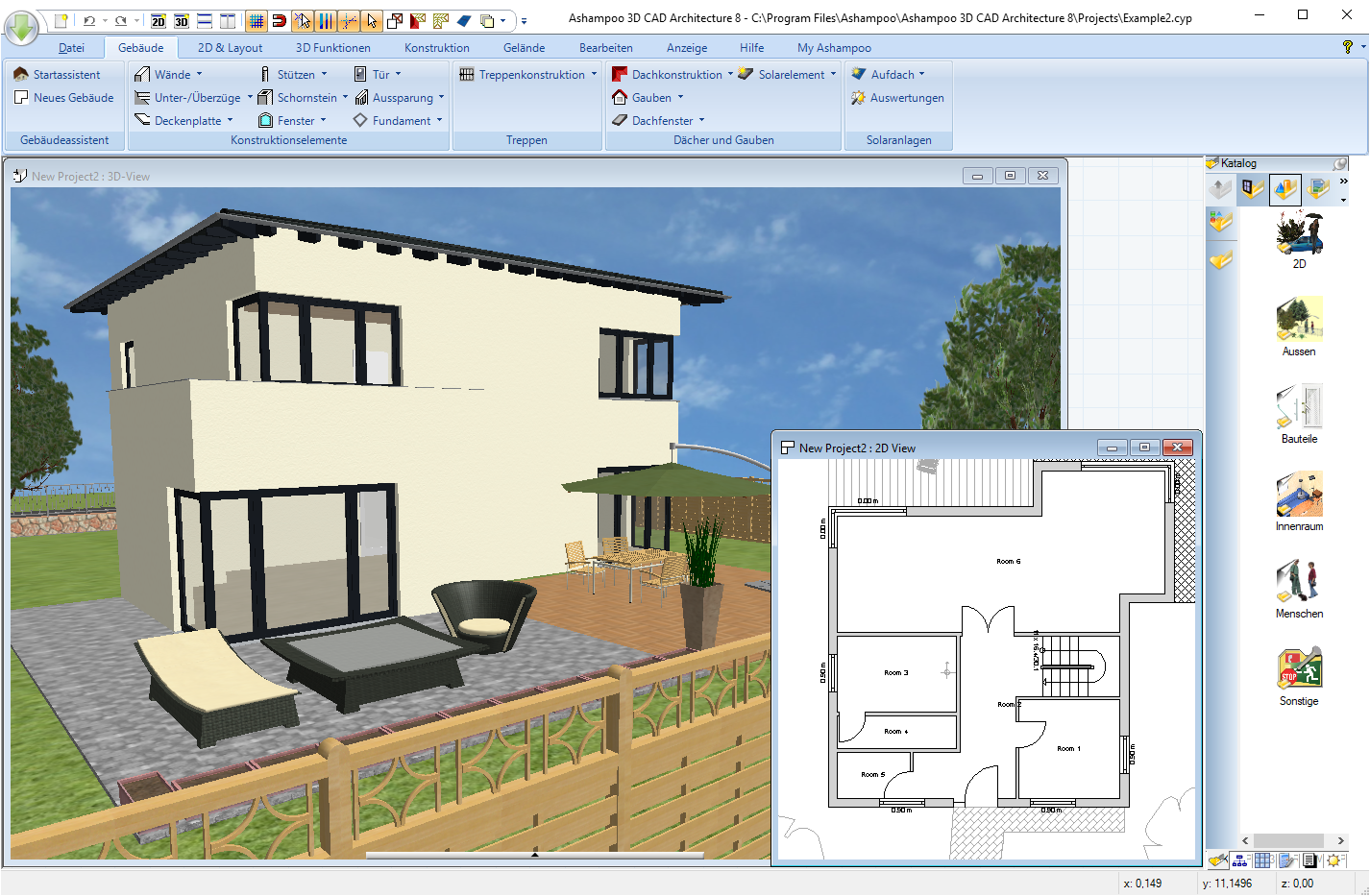Click the Startassistent house icon
The height and width of the screenshot is (896, 1370).
[21, 75]
